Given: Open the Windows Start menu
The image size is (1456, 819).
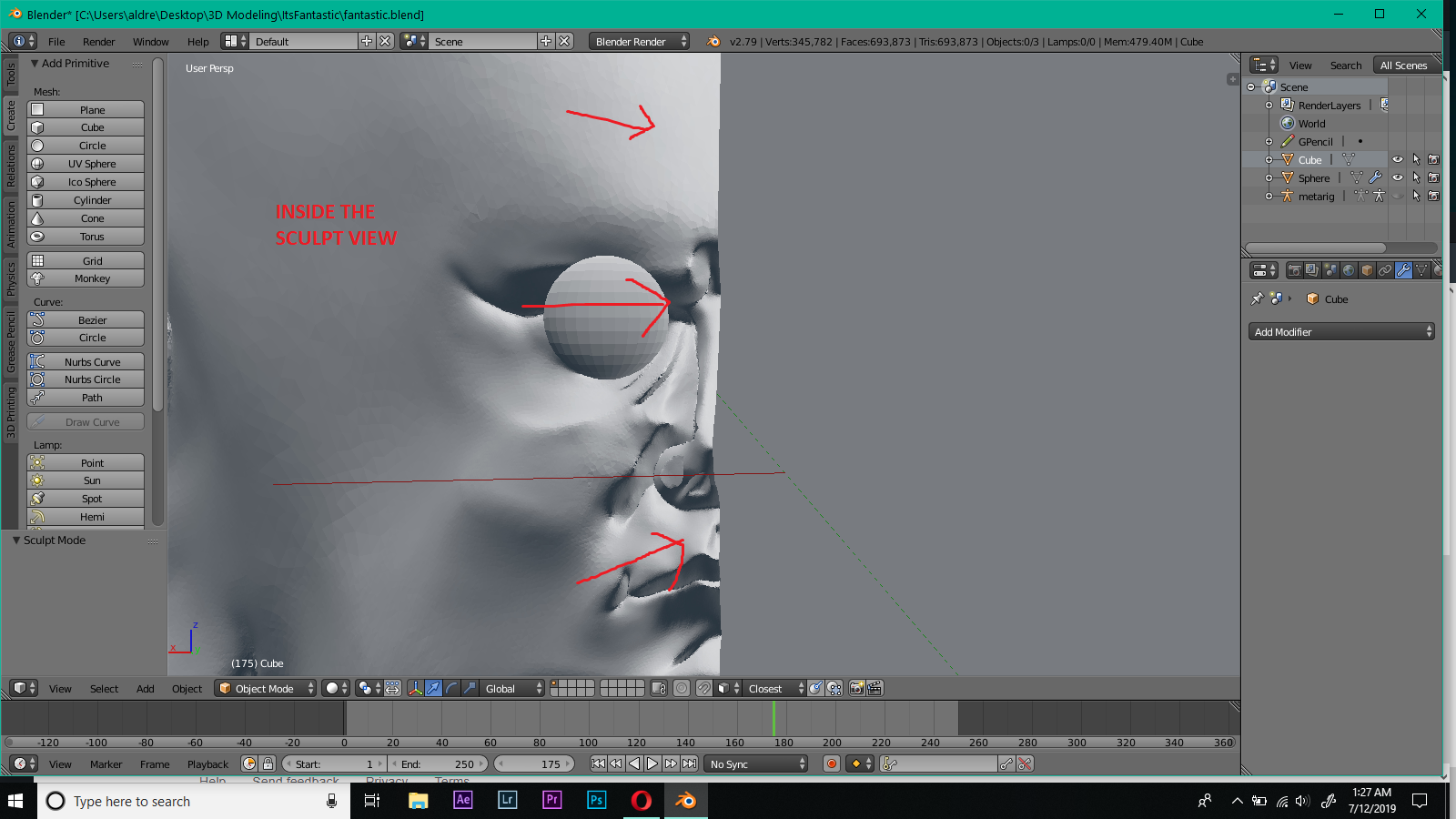Looking at the screenshot, I should click(15, 801).
